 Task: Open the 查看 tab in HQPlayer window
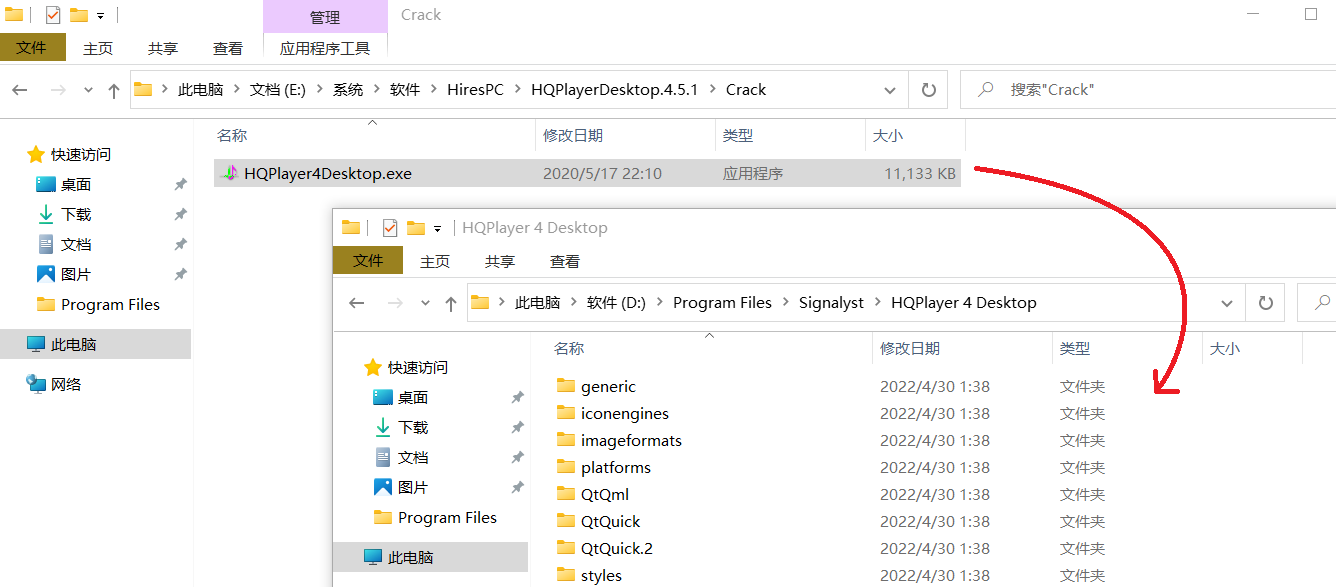[565, 261]
